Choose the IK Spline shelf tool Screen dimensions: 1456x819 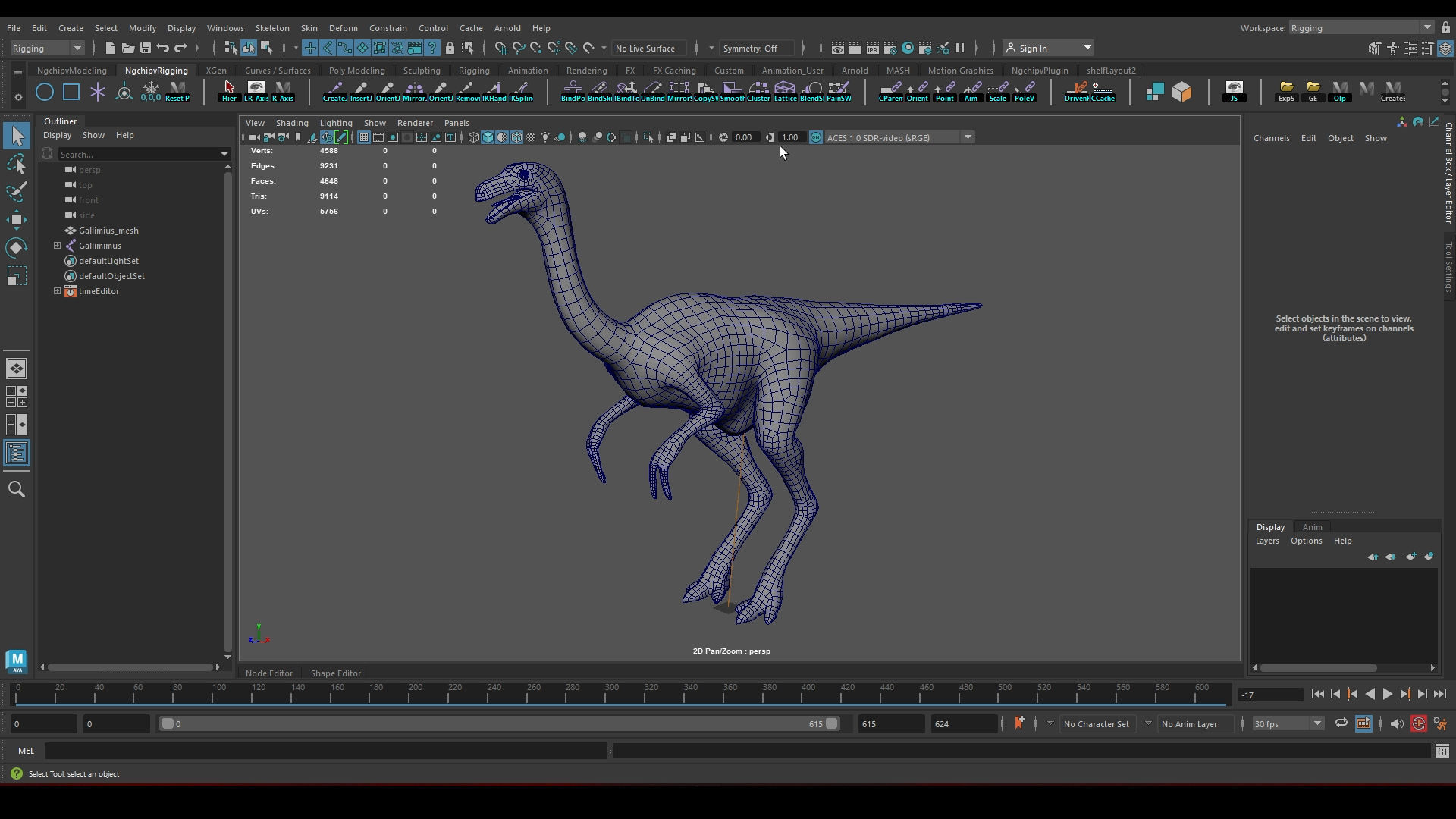[521, 92]
